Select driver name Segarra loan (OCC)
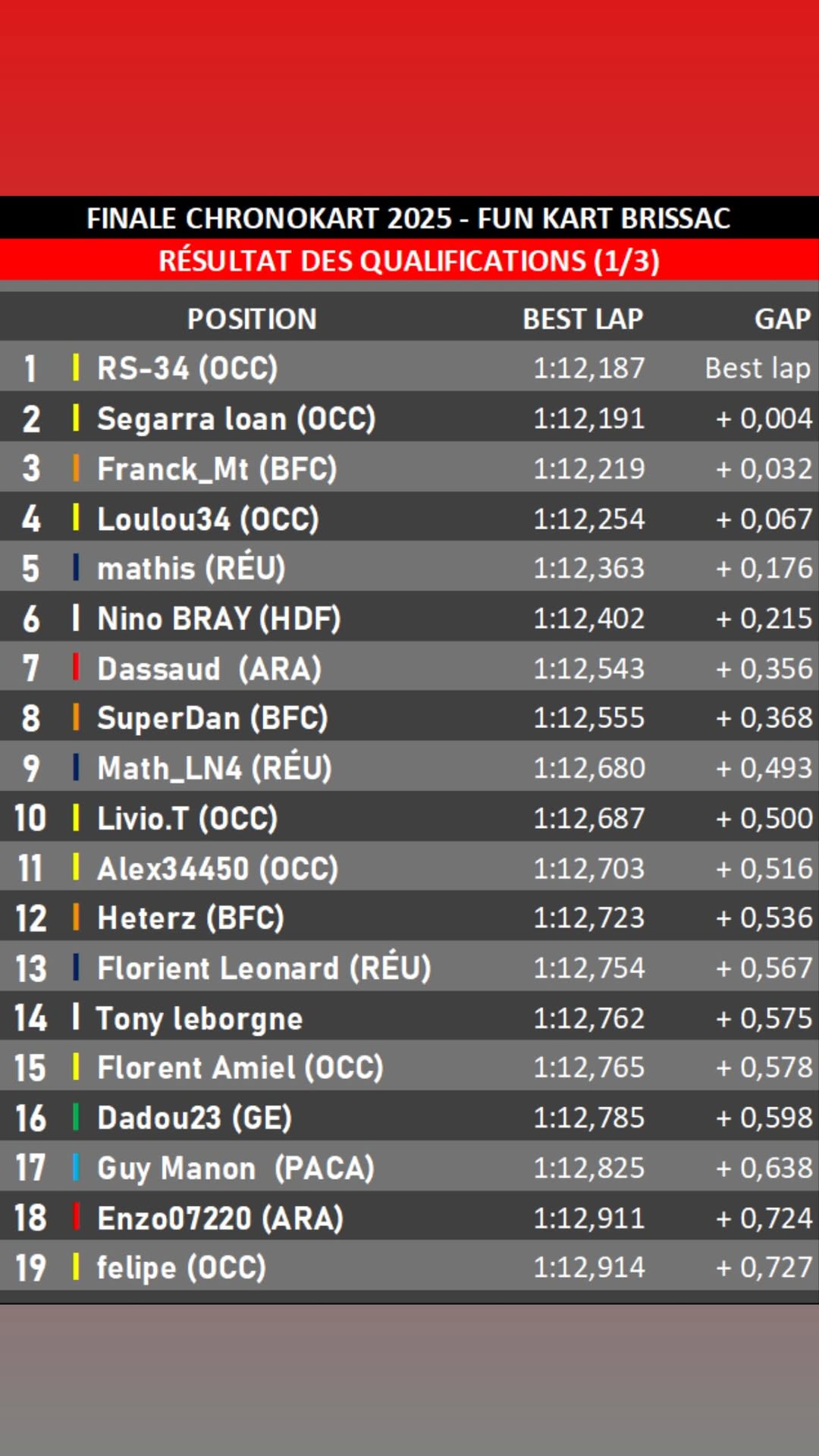This screenshot has width=819, height=1456. tap(236, 419)
